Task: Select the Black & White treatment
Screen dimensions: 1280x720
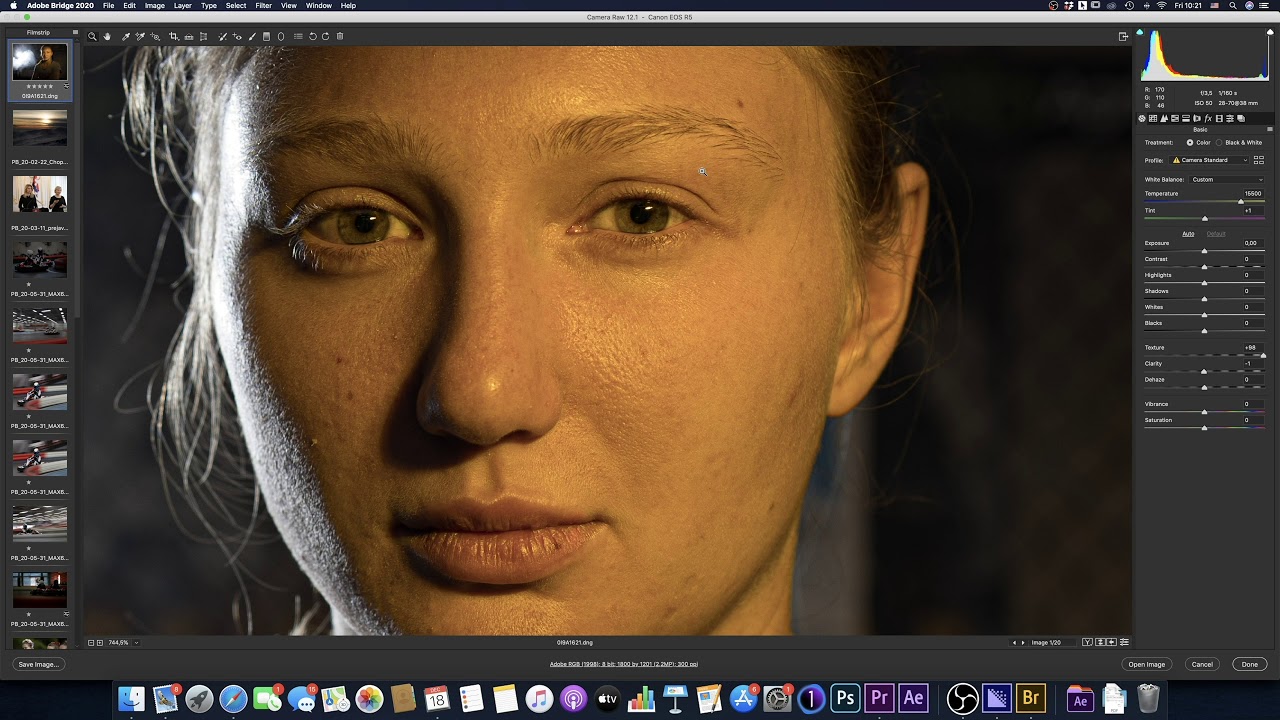Action: click(1219, 142)
